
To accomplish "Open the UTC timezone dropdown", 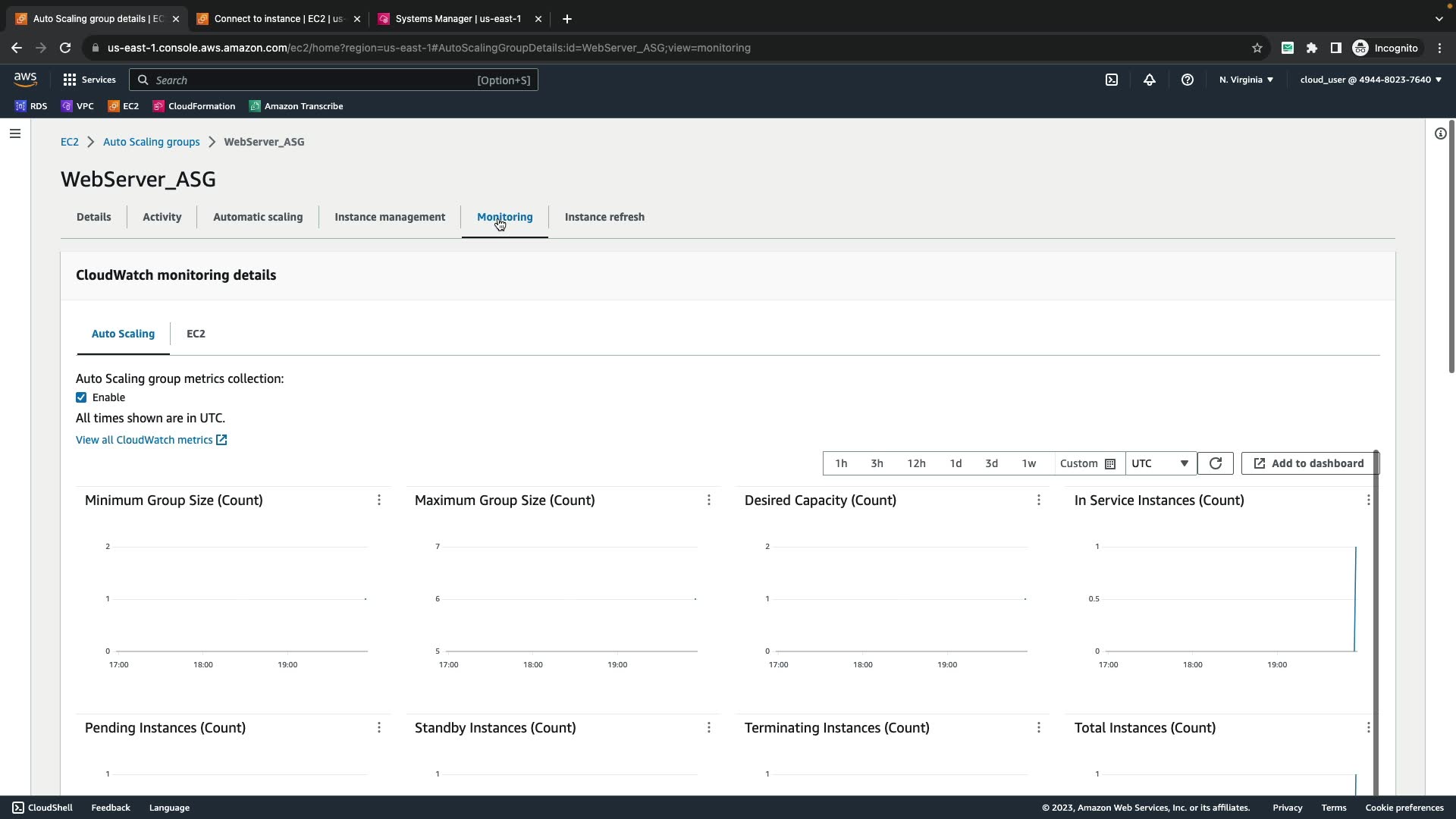I will pos(1160,463).
